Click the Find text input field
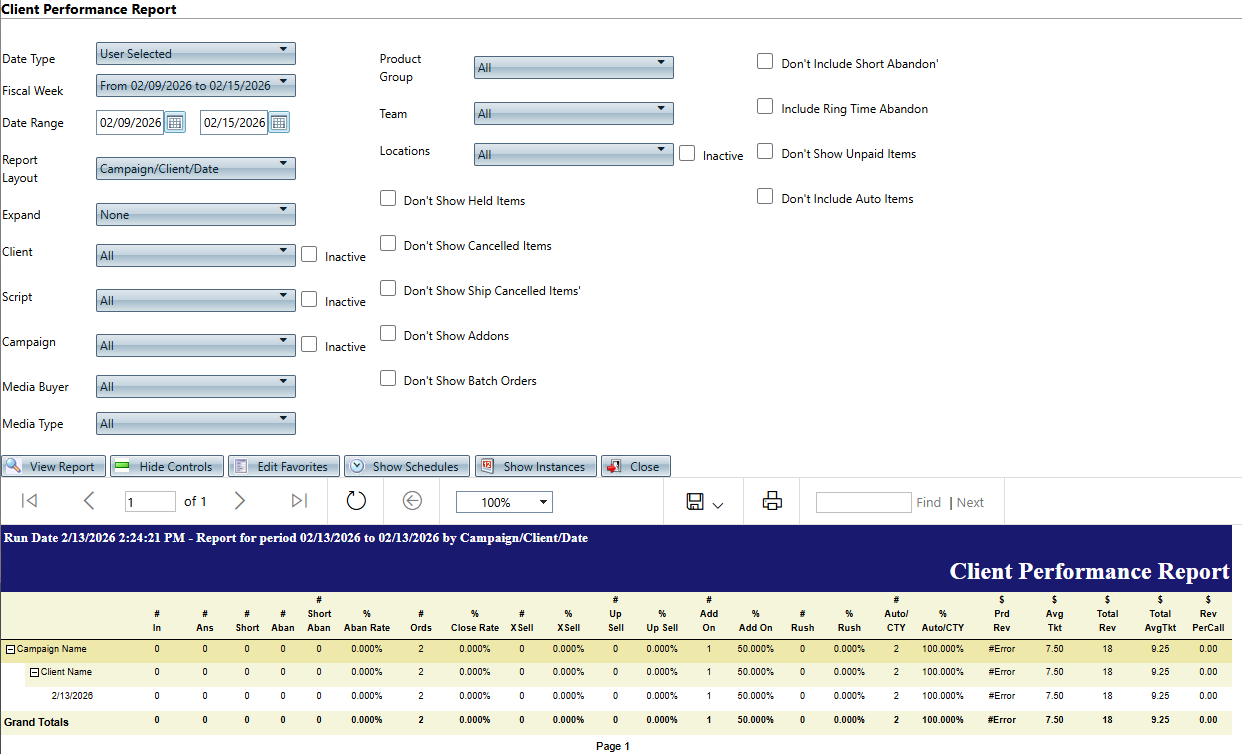Viewport: 1242px width, 754px height. point(863,502)
